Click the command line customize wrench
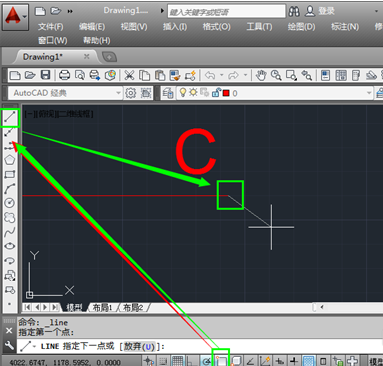Viewport: 383px width, 366px height. click(x=9, y=346)
